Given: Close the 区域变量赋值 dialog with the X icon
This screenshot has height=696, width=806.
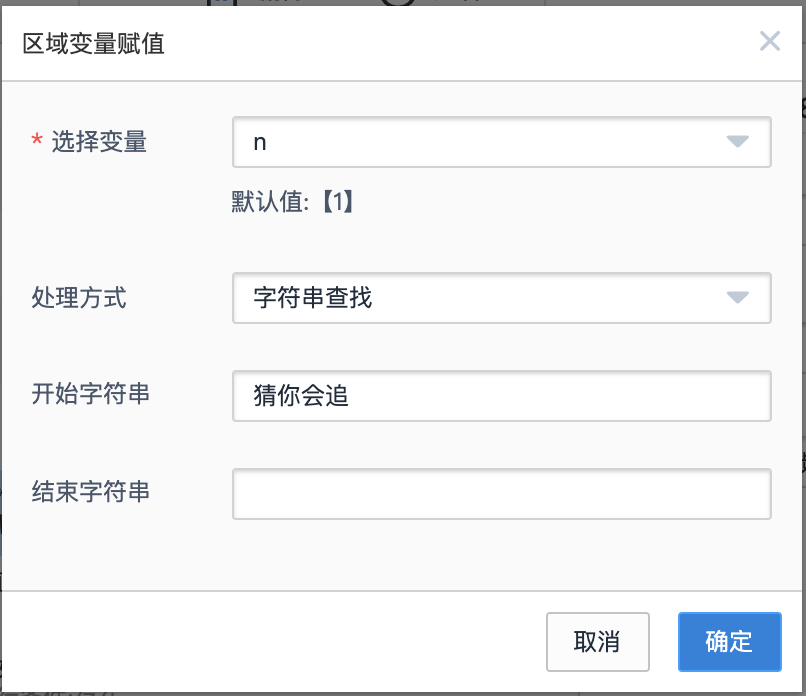Looking at the screenshot, I should click(x=770, y=41).
